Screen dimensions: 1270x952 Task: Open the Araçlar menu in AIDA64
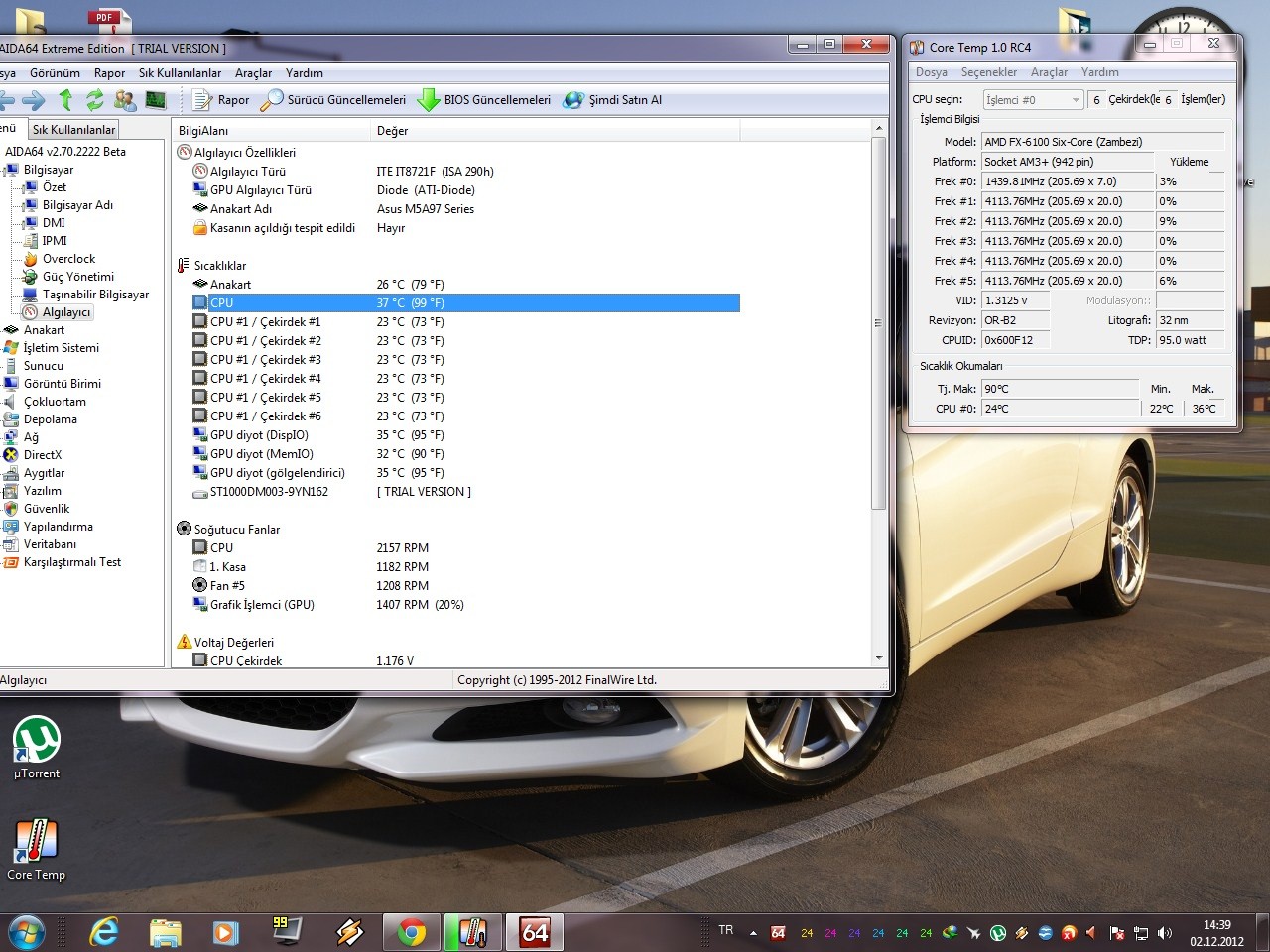click(x=253, y=73)
